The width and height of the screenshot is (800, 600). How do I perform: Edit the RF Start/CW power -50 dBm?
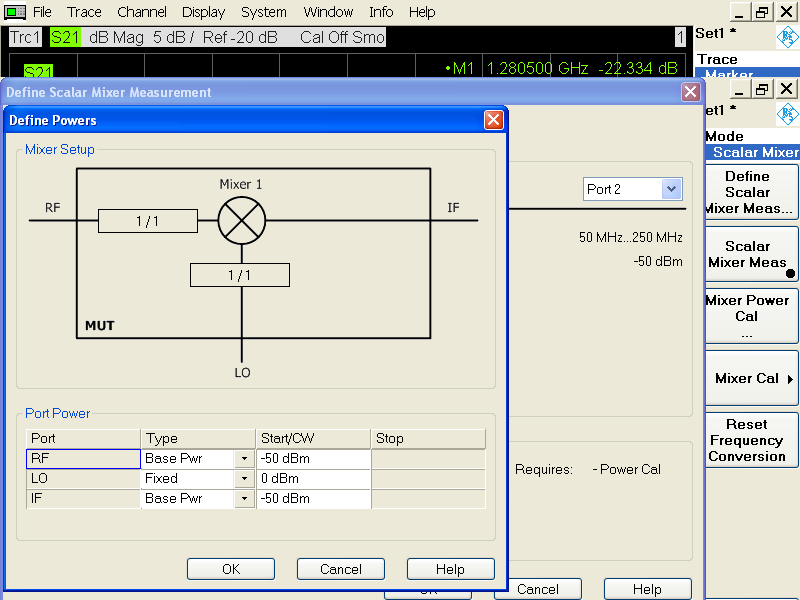click(313, 459)
